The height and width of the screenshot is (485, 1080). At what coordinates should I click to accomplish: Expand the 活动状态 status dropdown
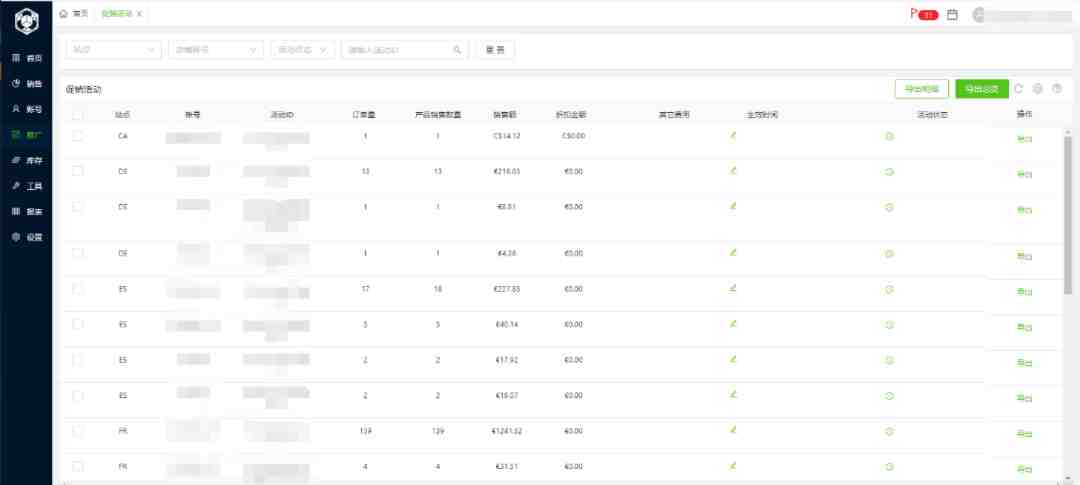coord(302,50)
